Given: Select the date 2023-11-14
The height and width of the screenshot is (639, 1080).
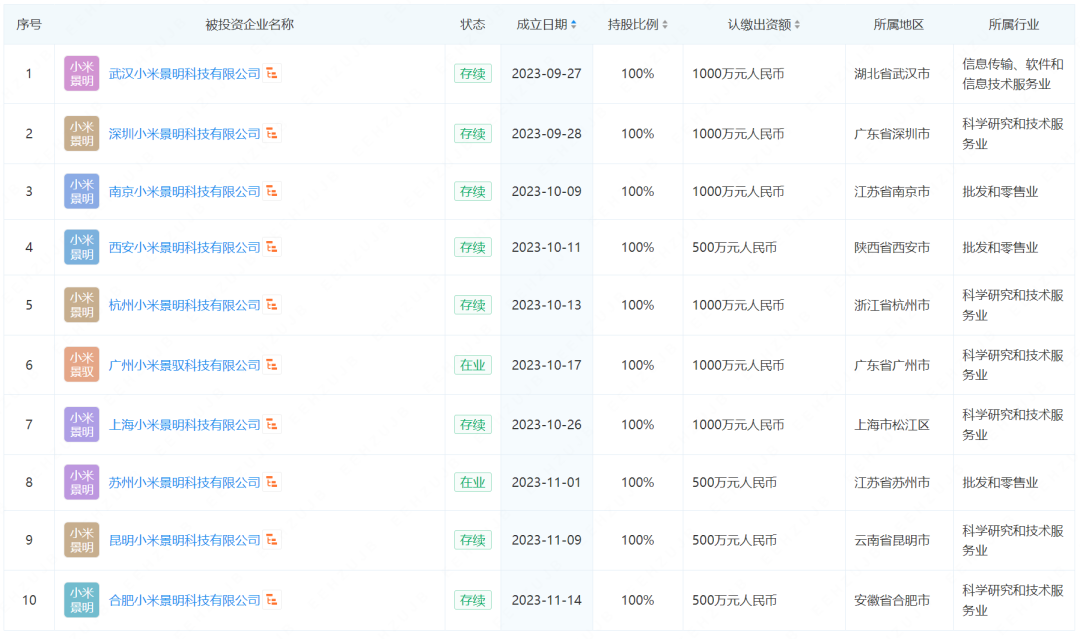Looking at the screenshot, I should click(546, 600).
